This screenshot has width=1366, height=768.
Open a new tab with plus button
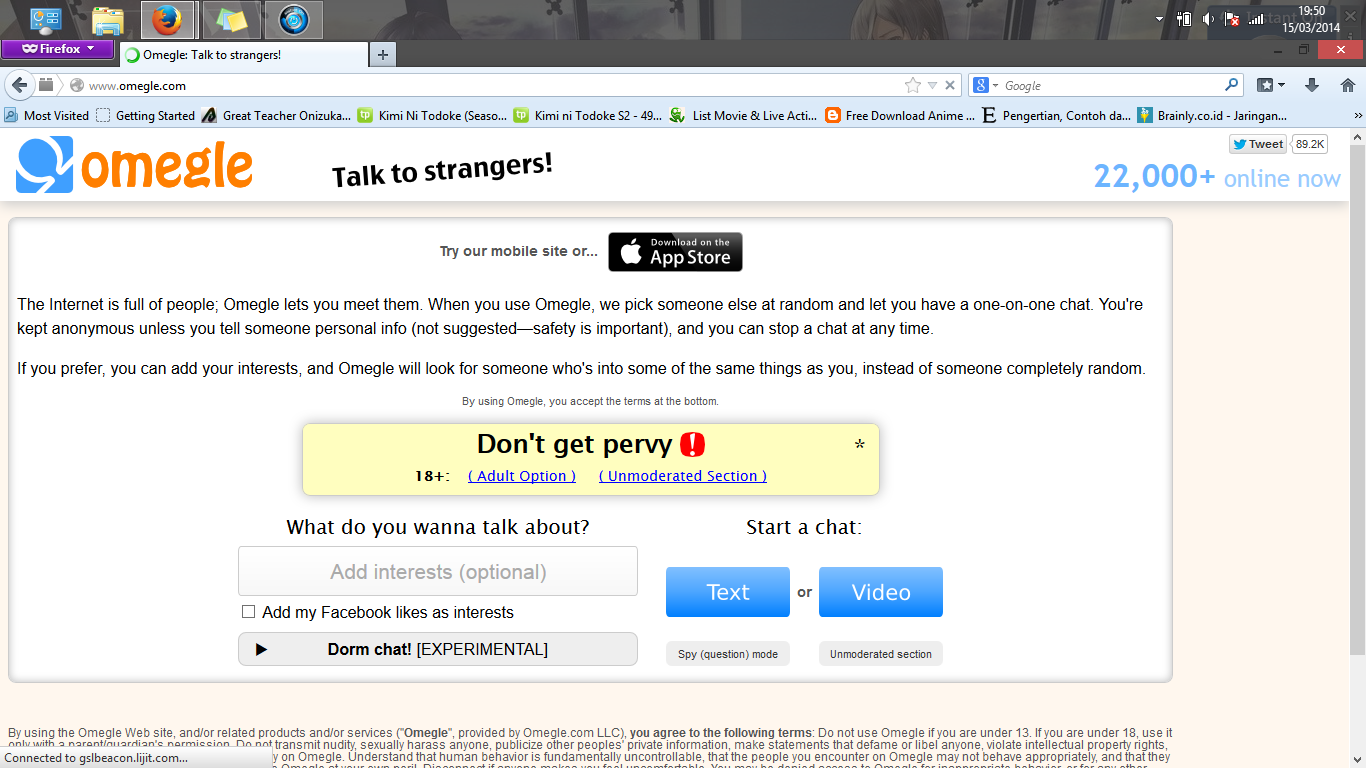(x=383, y=55)
